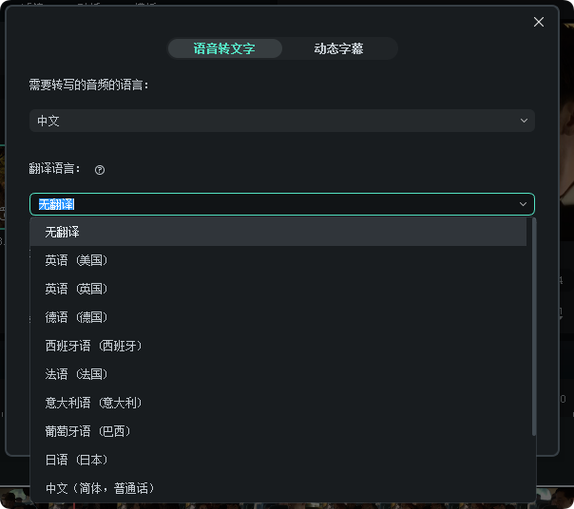
Task: Click the highlighted 无翻译 input field
Action: 282,204
